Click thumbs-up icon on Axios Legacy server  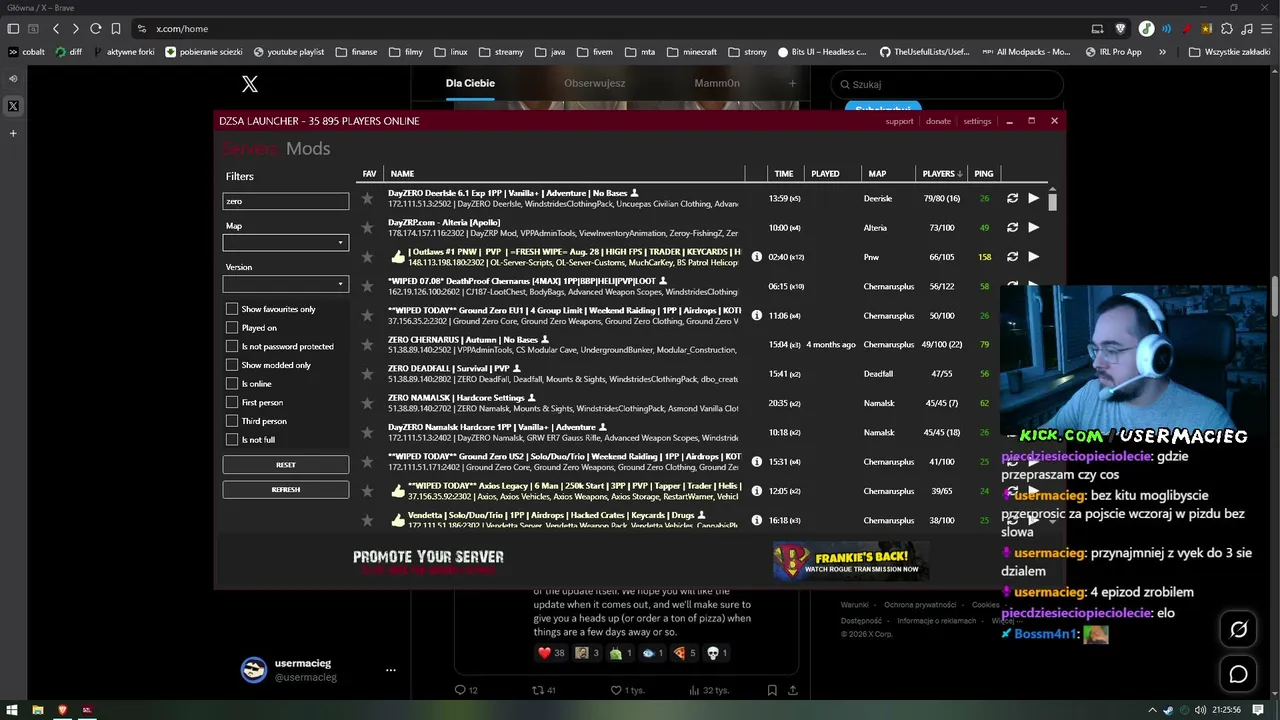[398, 491]
